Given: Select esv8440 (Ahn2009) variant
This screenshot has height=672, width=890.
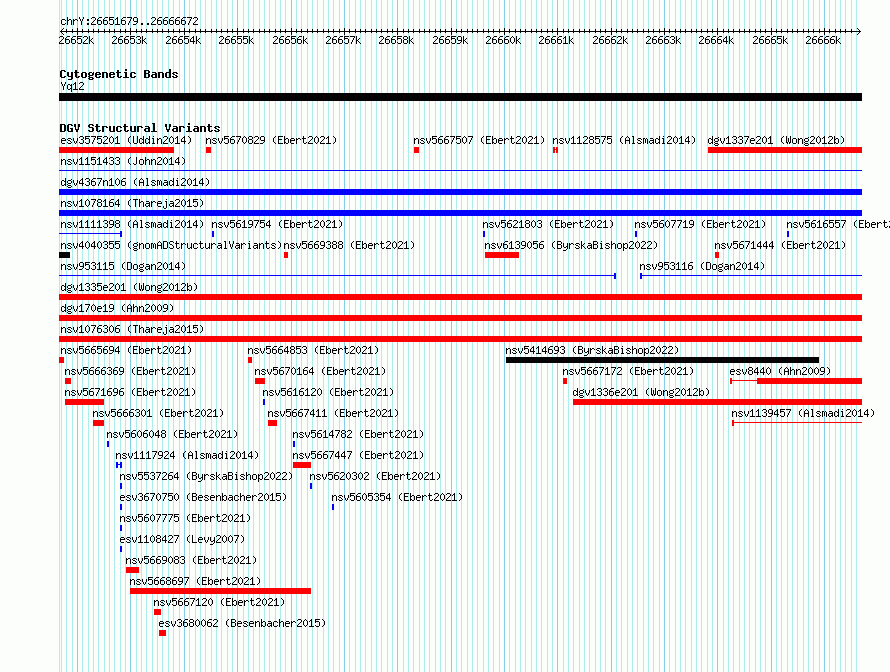Looking at the screenshot, I should pyautogui.click(x=780, y=371).
